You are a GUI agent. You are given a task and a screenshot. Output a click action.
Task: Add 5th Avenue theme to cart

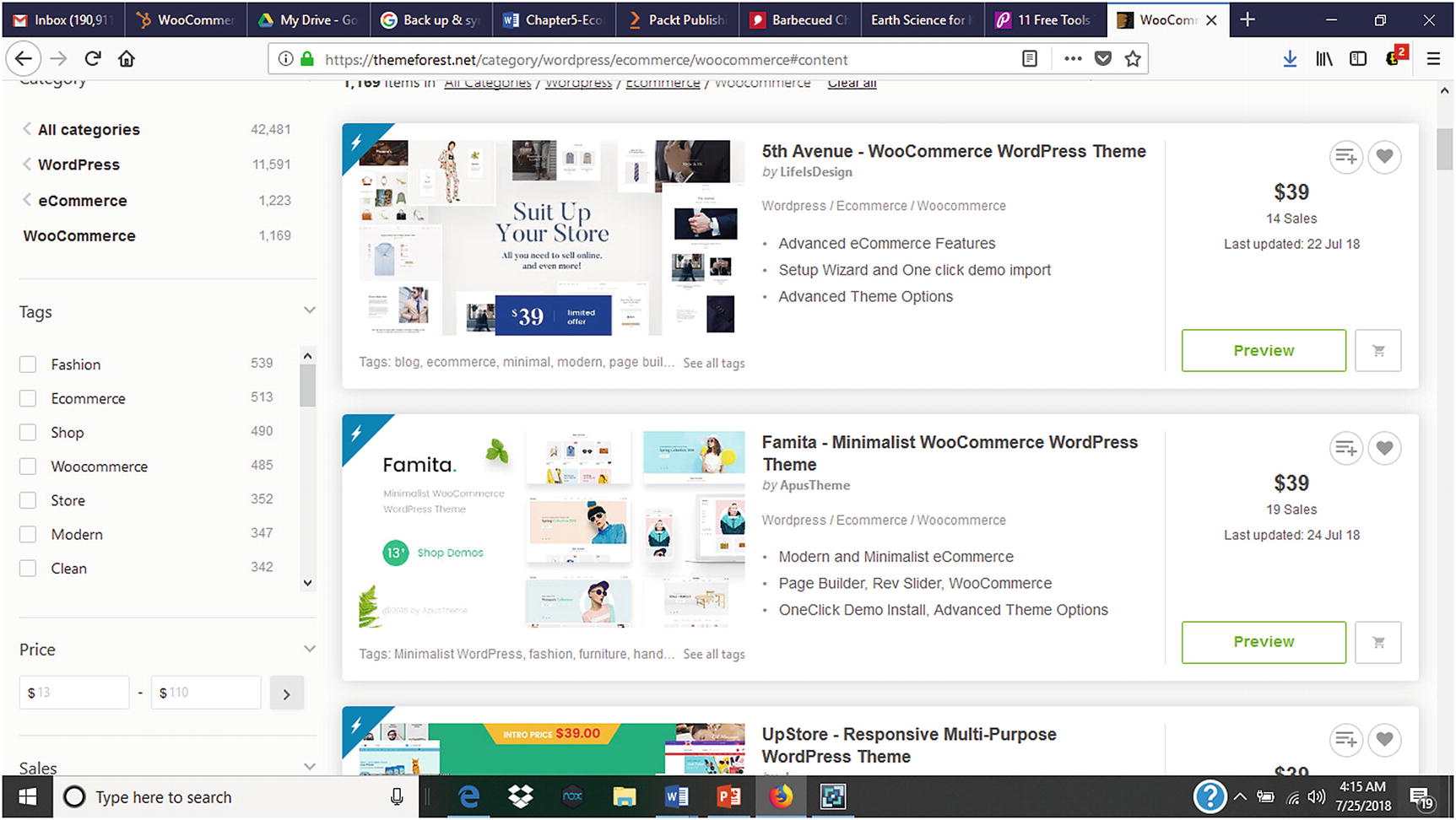(x=1378, y=350)
